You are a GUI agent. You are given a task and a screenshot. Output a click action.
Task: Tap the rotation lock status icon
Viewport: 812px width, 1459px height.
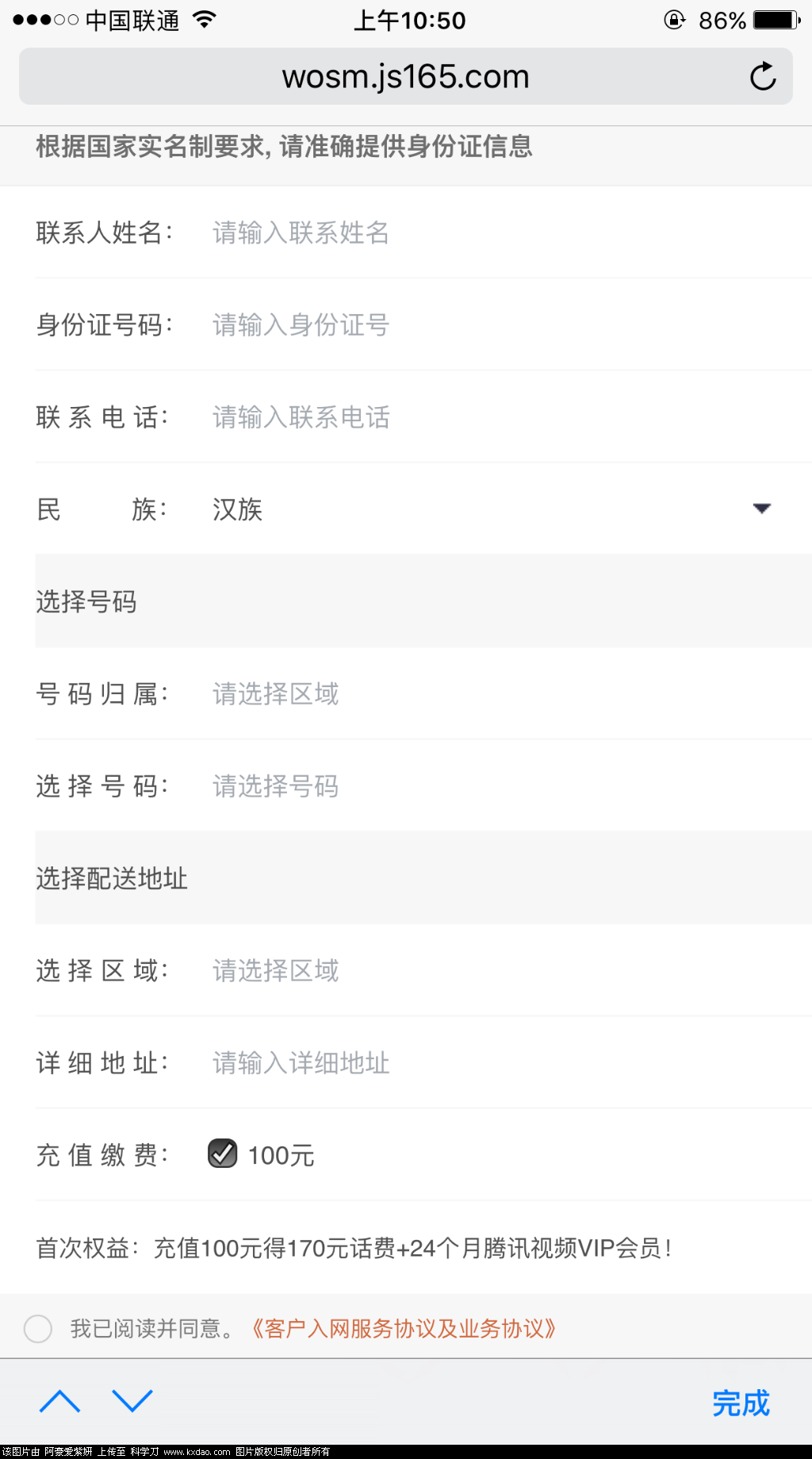(x=674, y=21)
